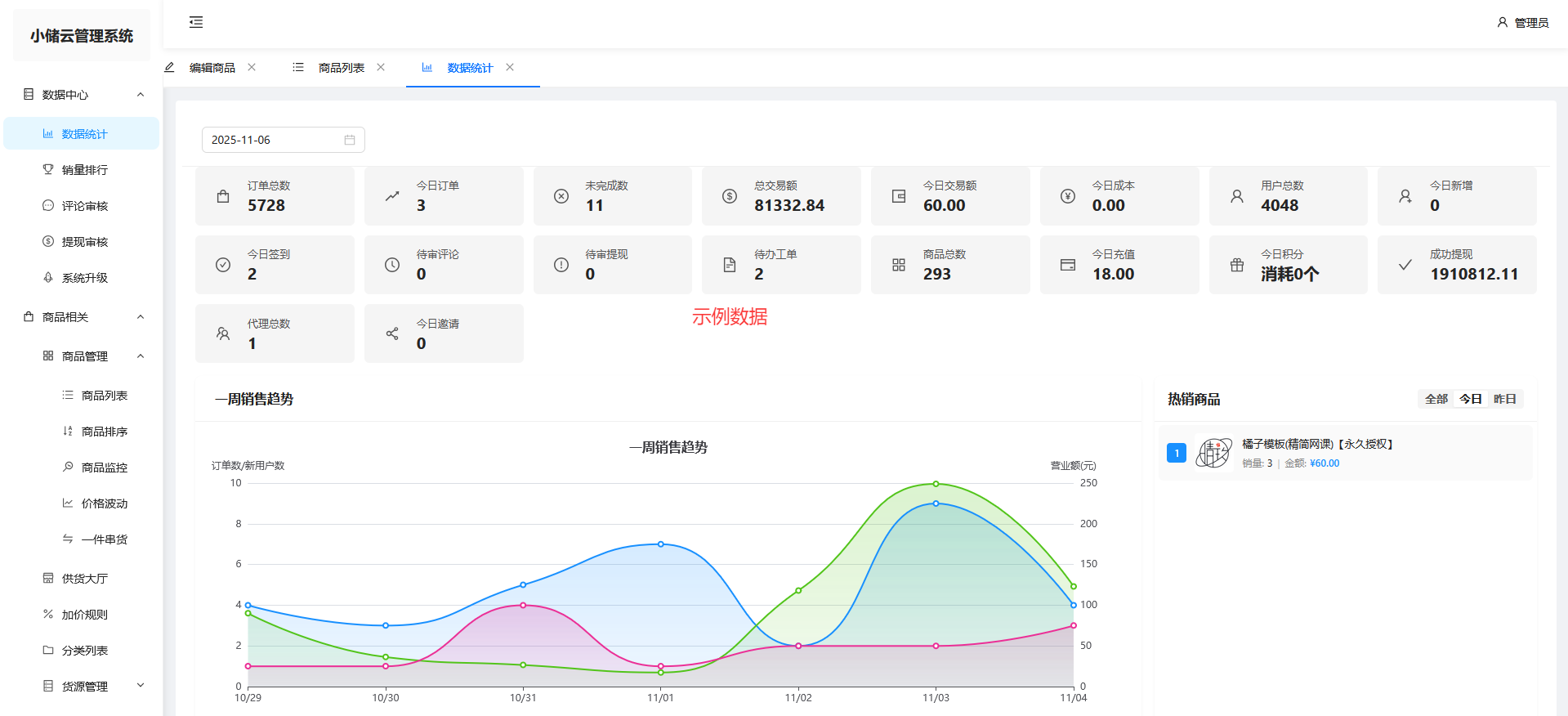Click the sidebar collapse hamburger icon
This screenshot has width=1568, height=716.
pyautogui.click(x=196, y=22)
